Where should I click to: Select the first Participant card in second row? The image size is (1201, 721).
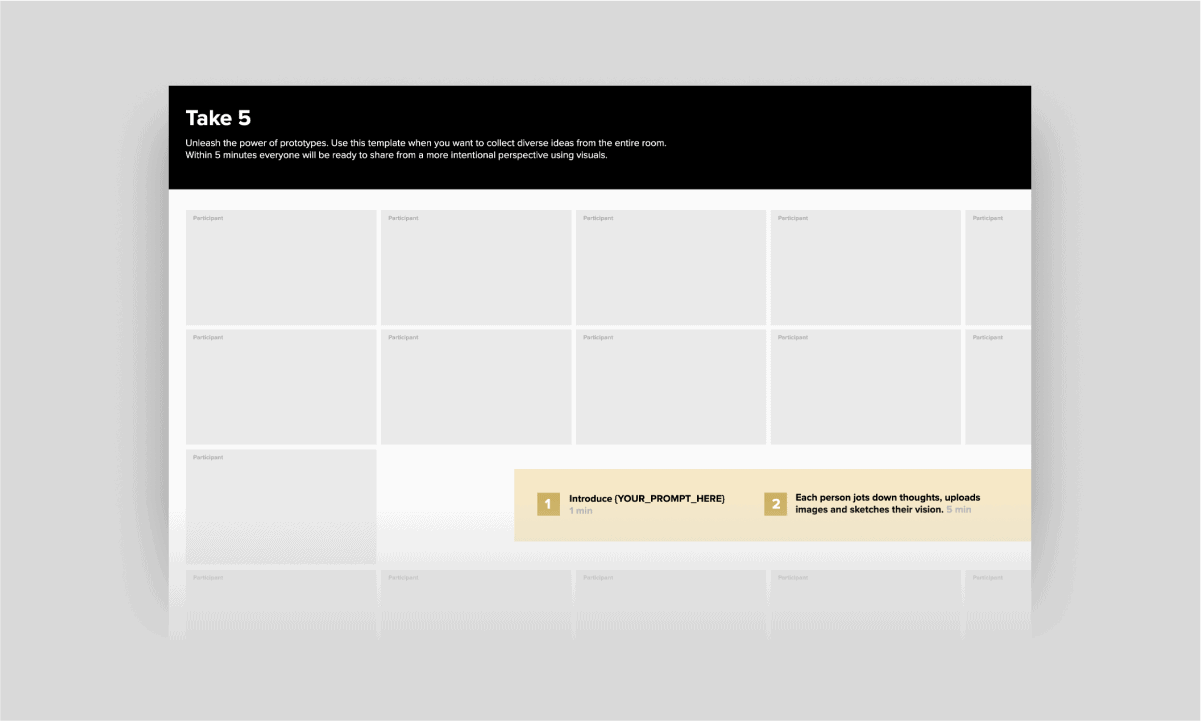(x=281, y=387)
